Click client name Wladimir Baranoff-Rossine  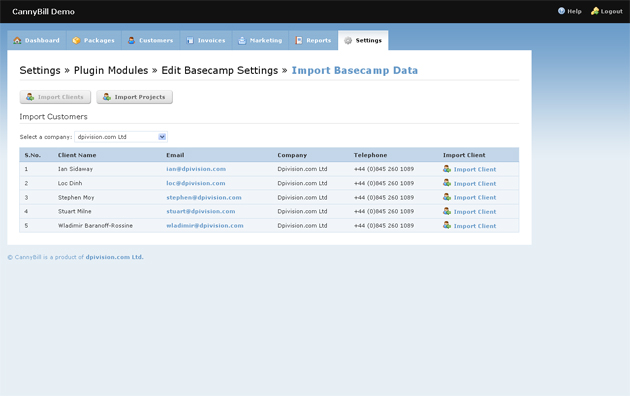click(95, 226)
